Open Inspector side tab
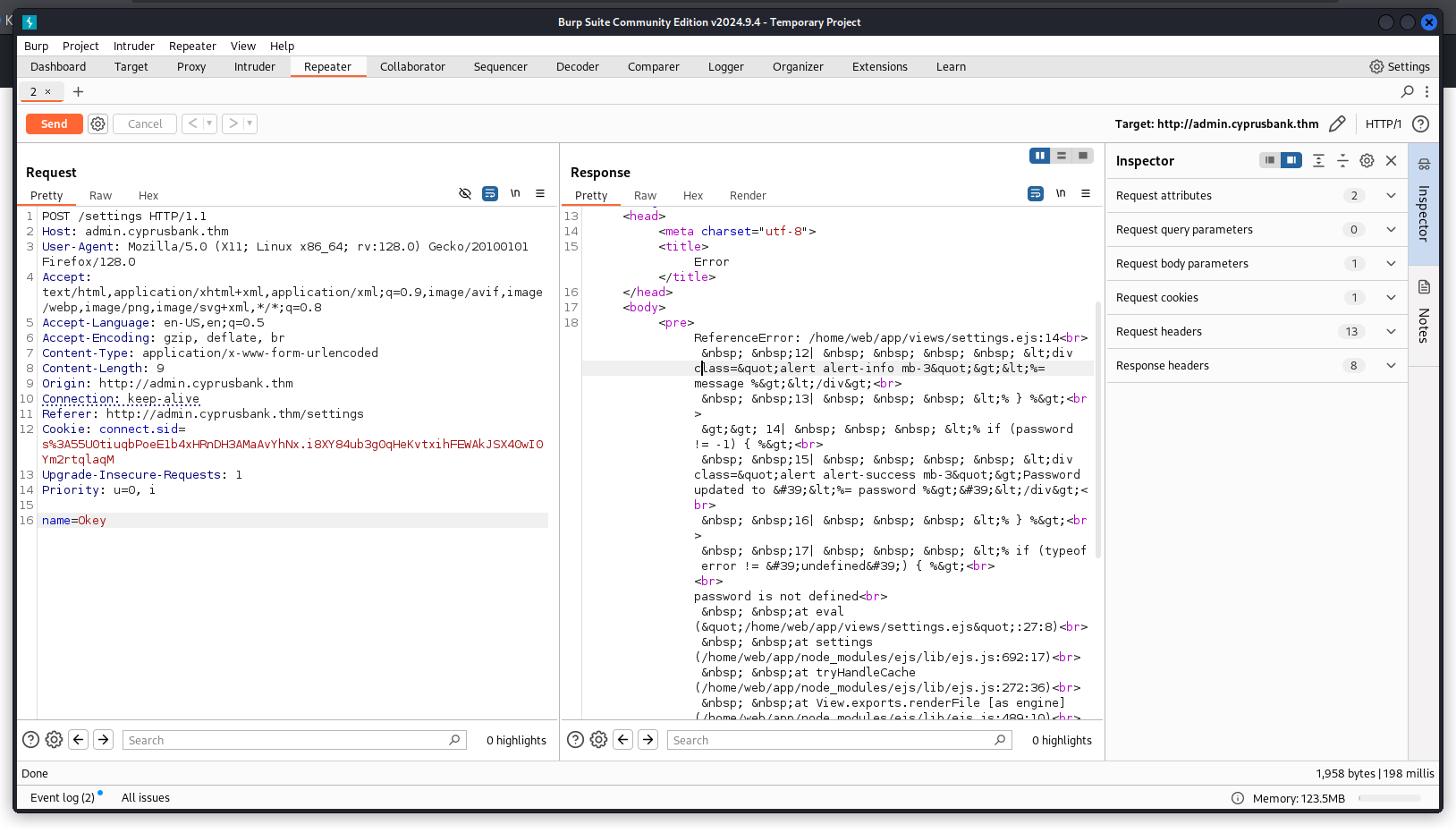This screenshot has width=1456, height=833. click(x=1424, y=203)
